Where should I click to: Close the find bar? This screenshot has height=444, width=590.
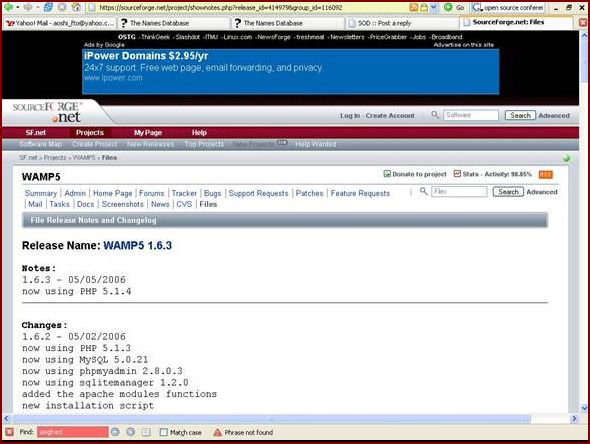point(9,432)
